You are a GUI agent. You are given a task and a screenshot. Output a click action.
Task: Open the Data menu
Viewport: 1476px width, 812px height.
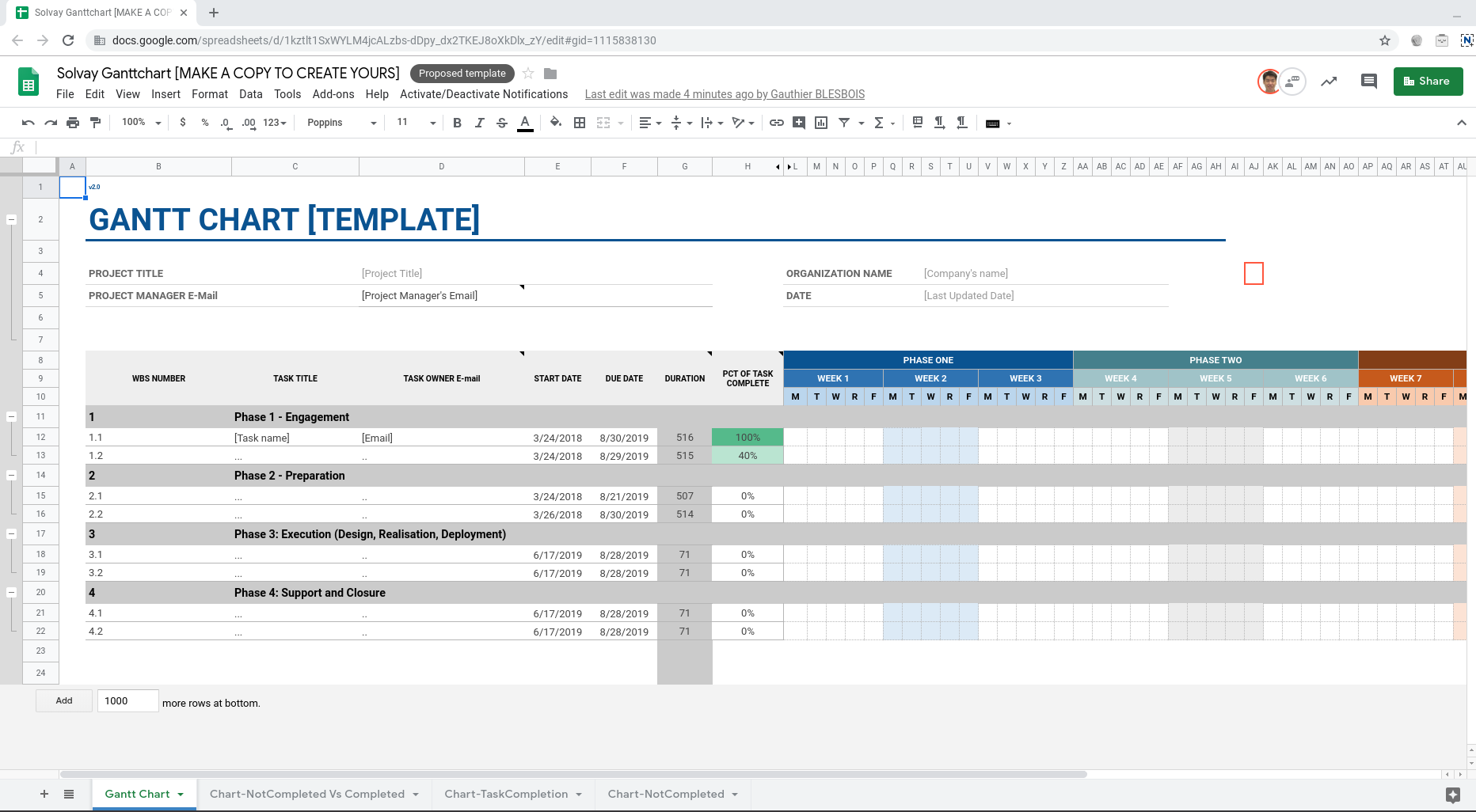tap(250, 94)
